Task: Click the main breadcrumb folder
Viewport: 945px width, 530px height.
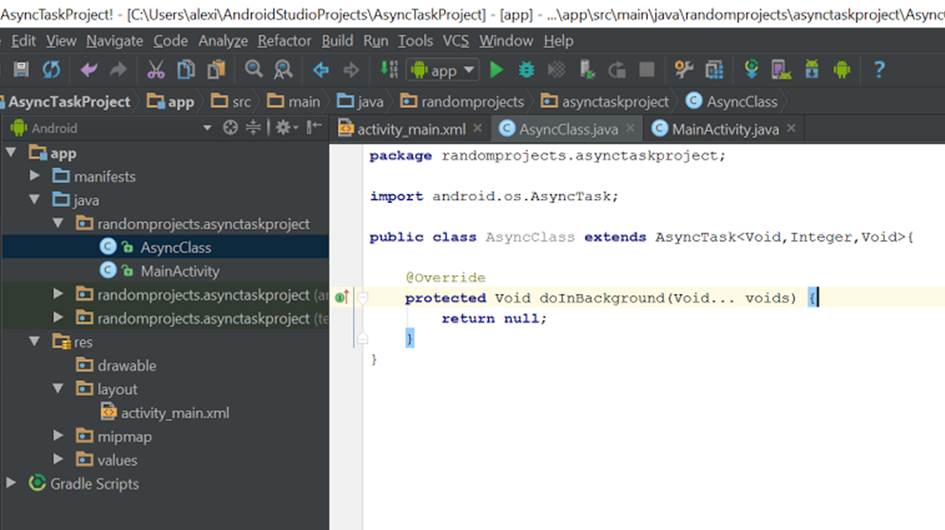Action: click(294, 101)
